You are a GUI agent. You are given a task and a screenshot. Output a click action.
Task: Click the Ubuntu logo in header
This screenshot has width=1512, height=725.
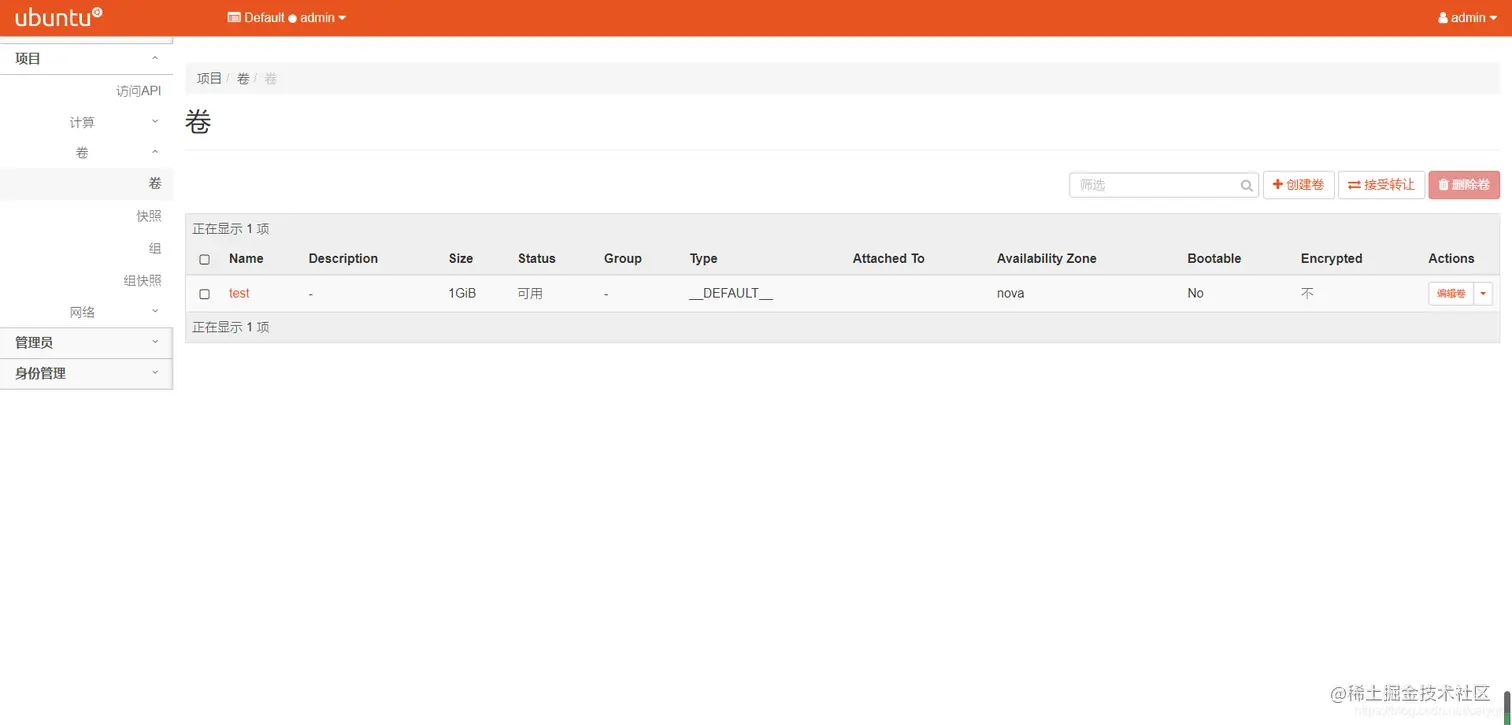tap(58, 17)
